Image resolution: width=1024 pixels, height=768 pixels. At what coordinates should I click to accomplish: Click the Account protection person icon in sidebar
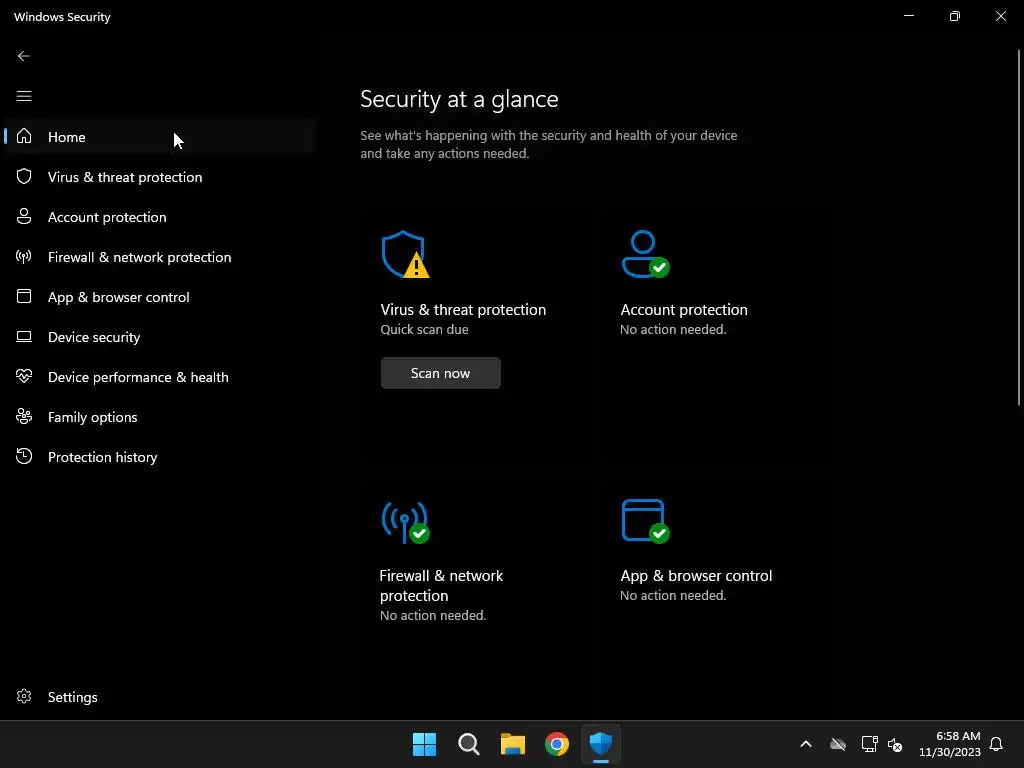pos(24,216)
